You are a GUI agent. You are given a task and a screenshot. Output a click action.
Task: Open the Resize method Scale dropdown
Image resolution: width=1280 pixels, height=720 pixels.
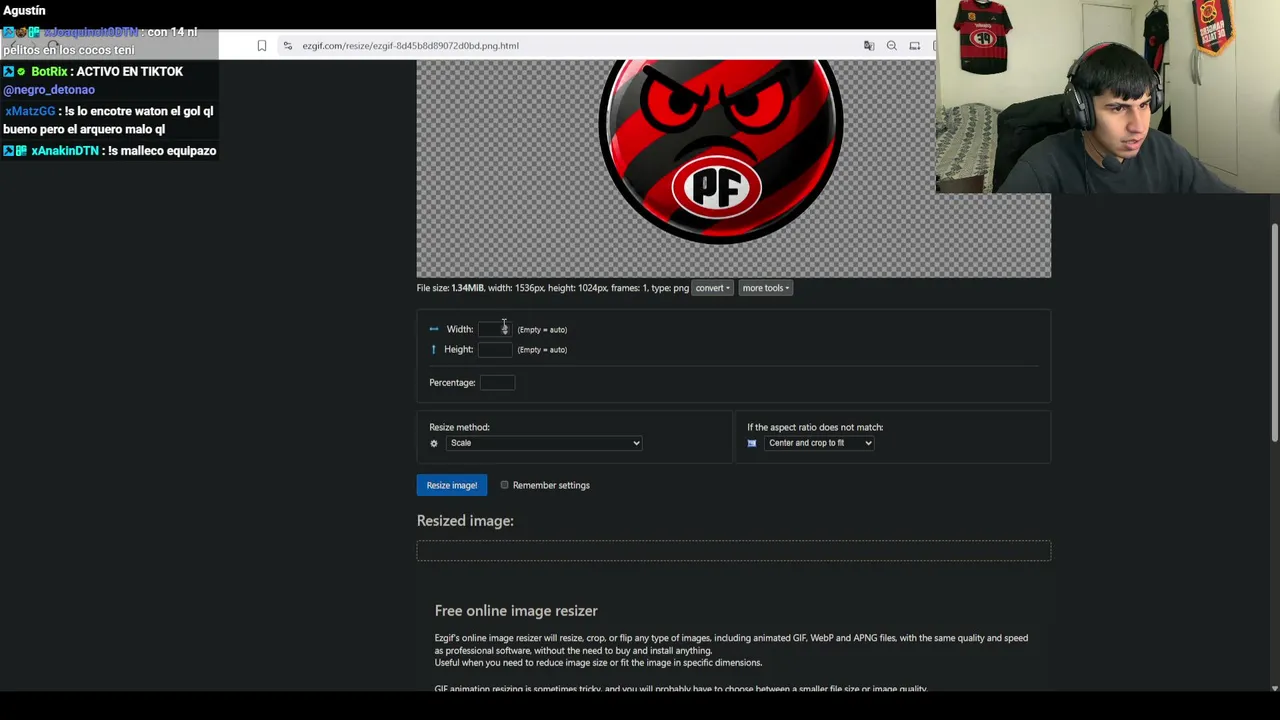click(545, 443)
